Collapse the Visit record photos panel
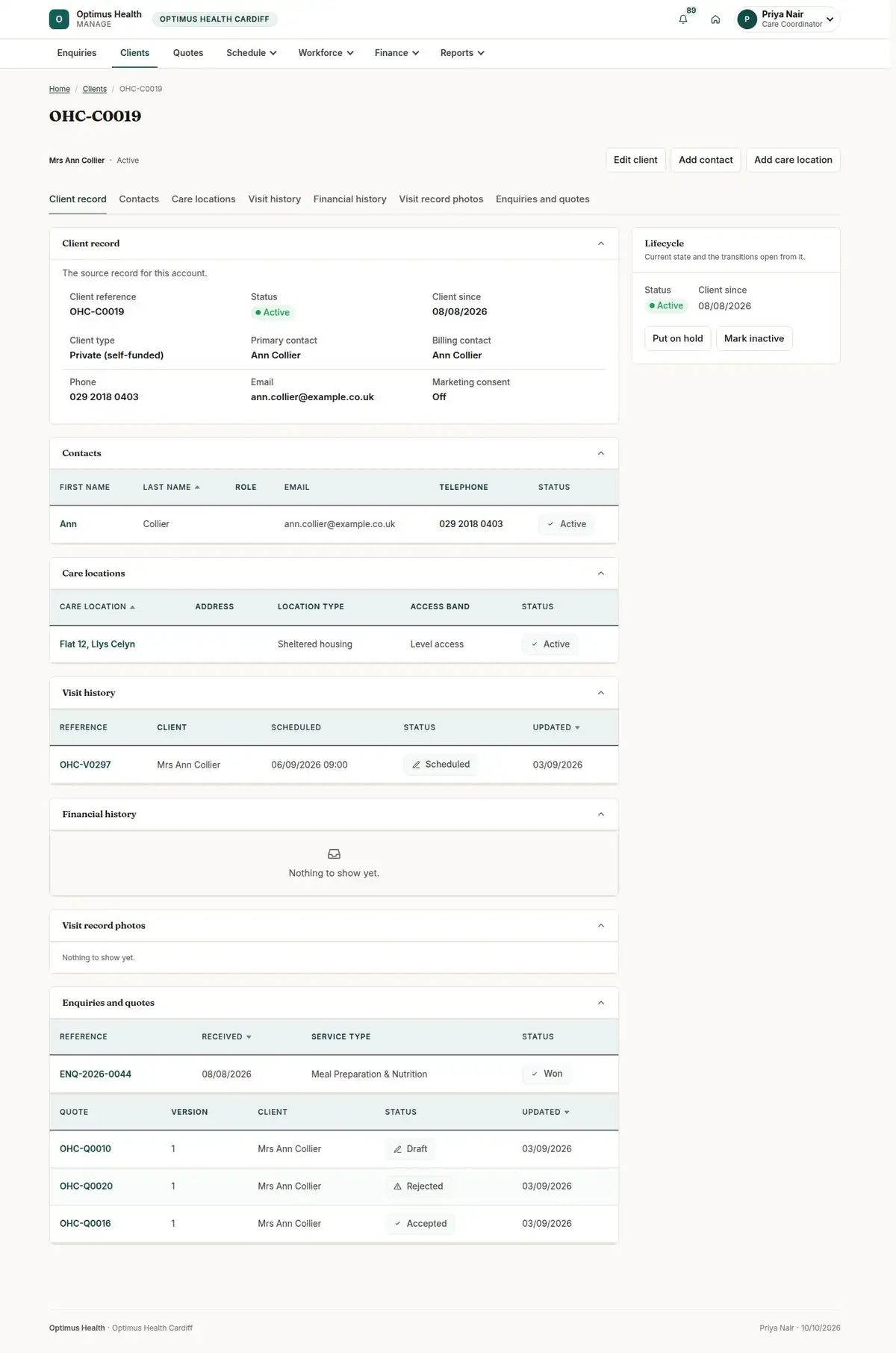The height and width of the screenshot is (1353, 896). pyautogui.click(x=601, y=926)
